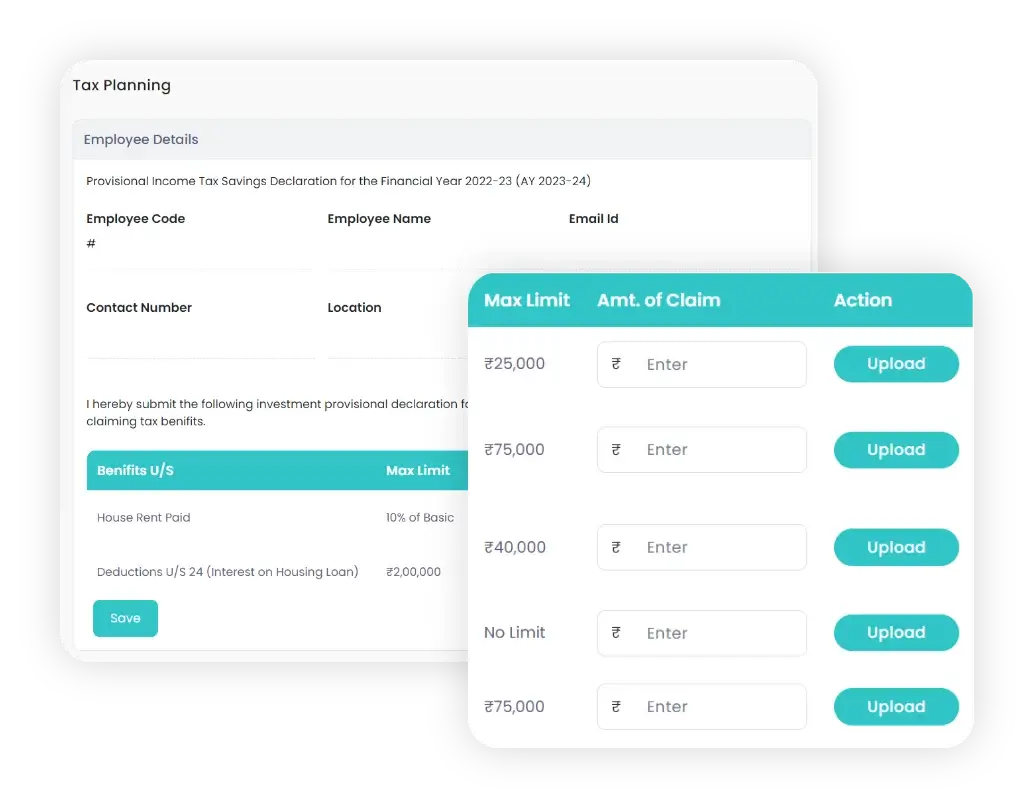Click the ₹ currency icon in the first claim field
Screen dimensions: 1034x808
pos(615,364)
